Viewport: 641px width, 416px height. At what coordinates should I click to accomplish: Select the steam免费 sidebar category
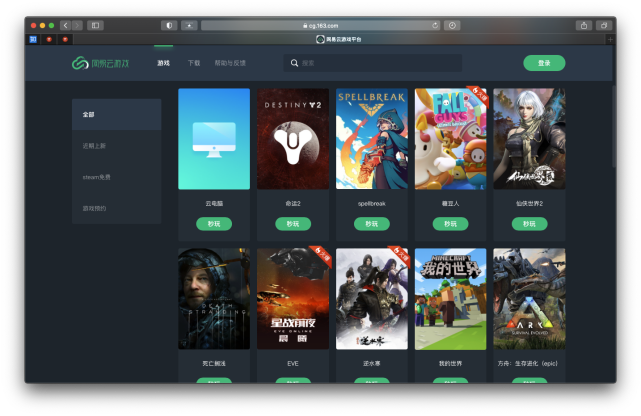pyautogui.click(x=117, y=177)
